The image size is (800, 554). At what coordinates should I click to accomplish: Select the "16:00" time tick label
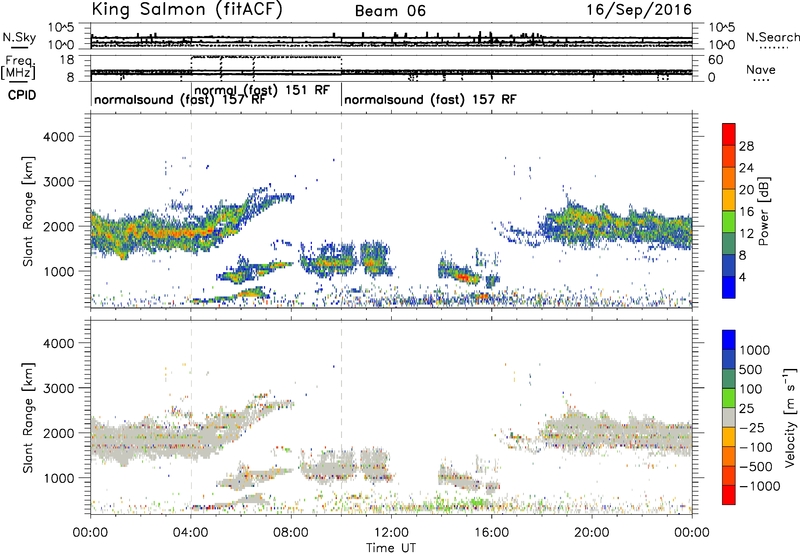(x=491, y=533)
